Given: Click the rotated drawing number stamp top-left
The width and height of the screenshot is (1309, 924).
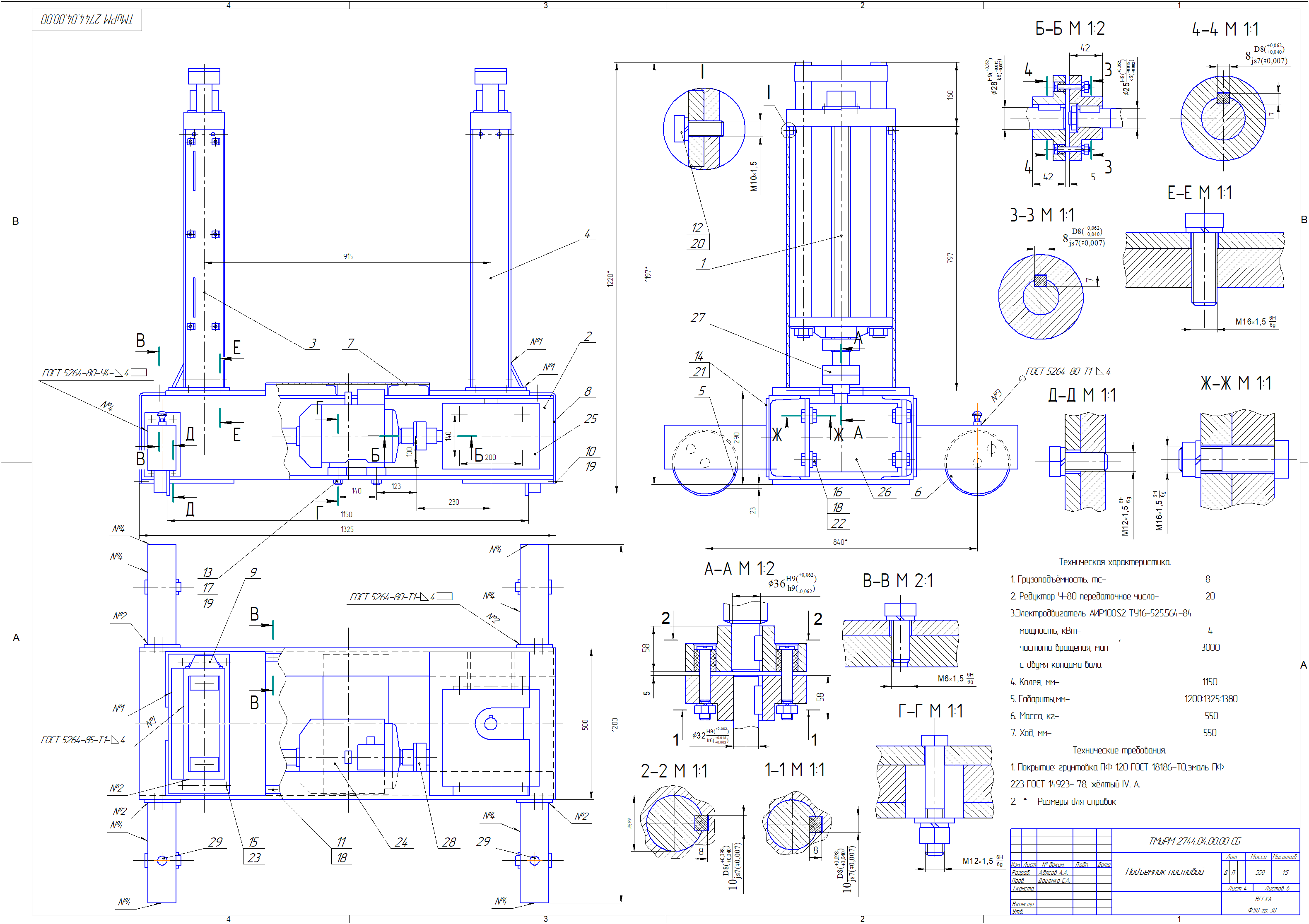Looking at the screenshot, I should pyautogui.click(x=87, y=20).
